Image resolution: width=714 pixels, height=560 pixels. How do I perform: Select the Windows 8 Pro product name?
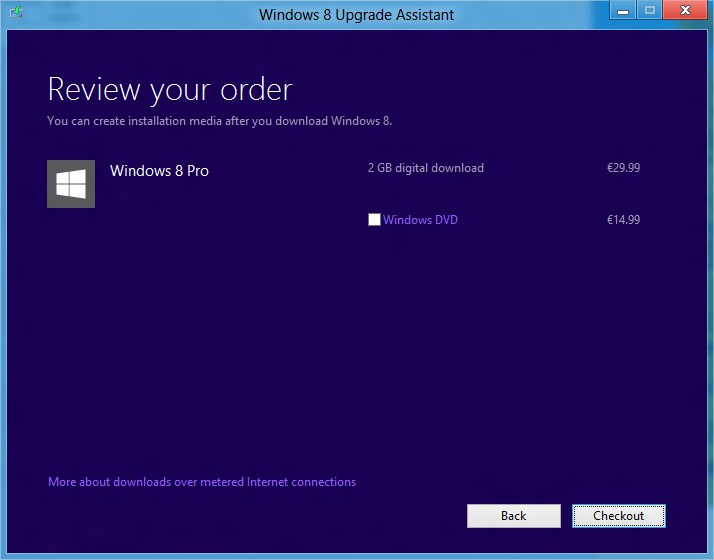[159, 171]
